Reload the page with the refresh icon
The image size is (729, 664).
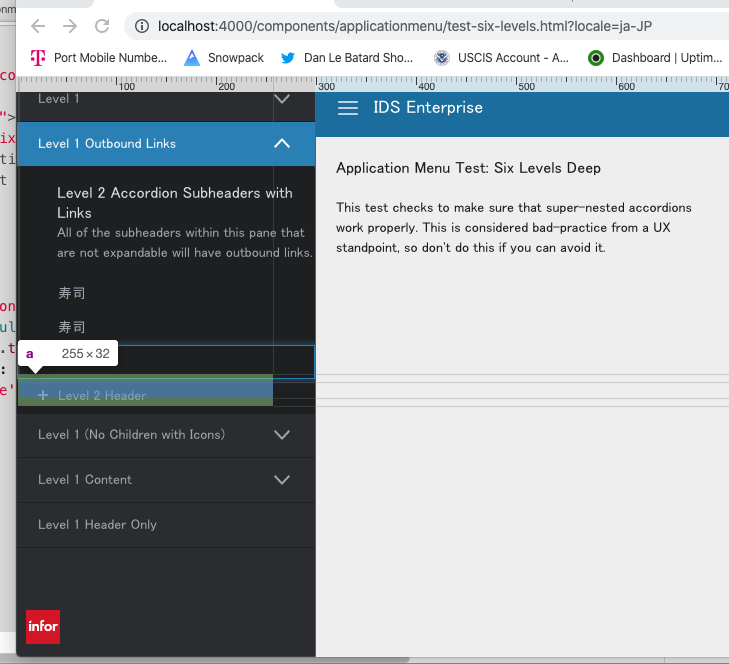102,26
